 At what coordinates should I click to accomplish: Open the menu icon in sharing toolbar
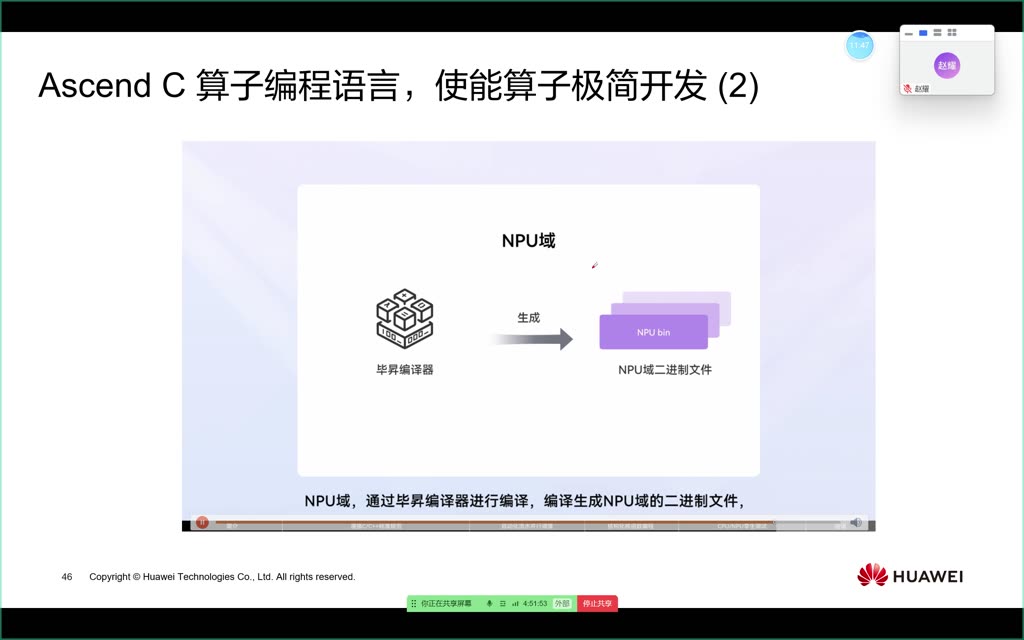pos(502,603)
